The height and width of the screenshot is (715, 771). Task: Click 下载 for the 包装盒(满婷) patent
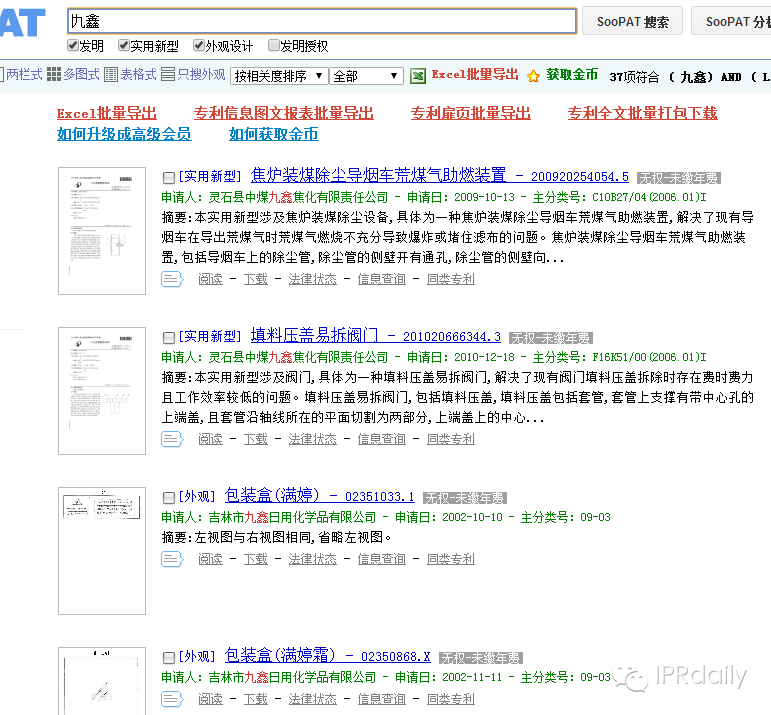coord(256,560)
